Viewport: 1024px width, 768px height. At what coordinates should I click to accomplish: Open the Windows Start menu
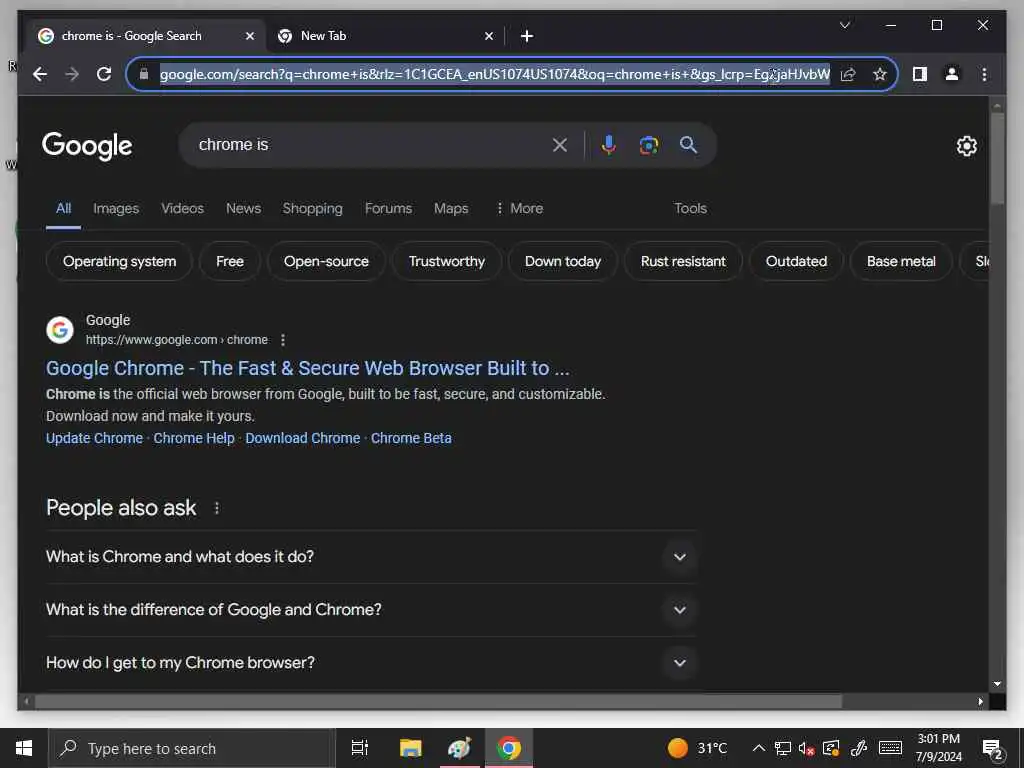coord(24,748)
